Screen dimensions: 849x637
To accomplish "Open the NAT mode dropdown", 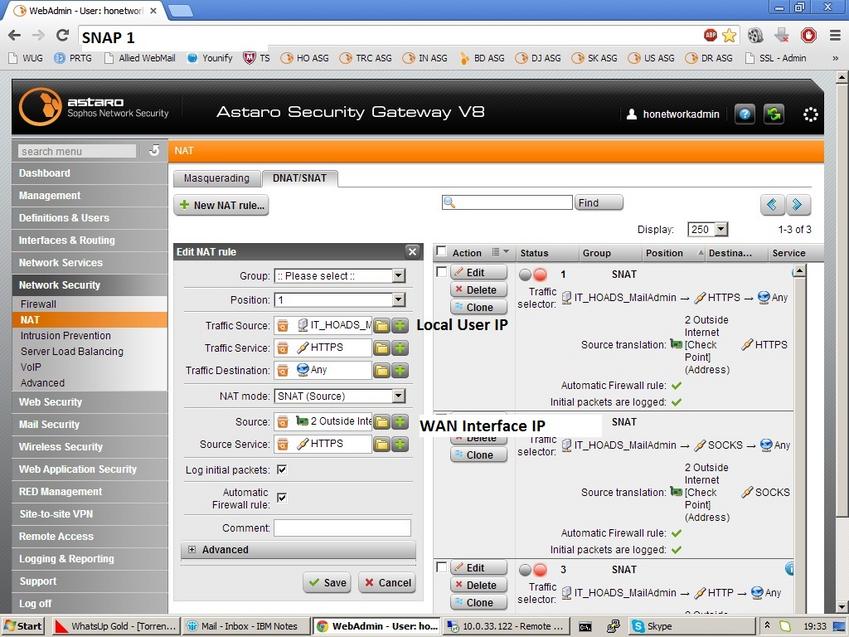I will coord(339,396).
